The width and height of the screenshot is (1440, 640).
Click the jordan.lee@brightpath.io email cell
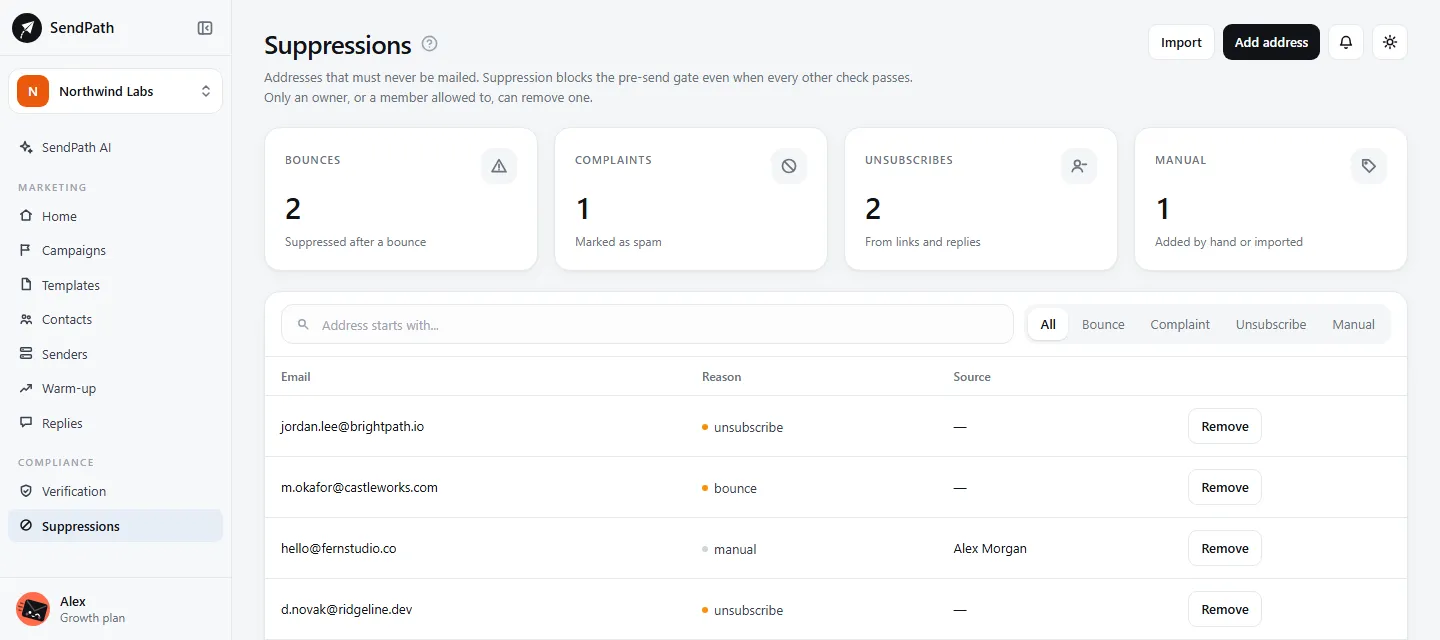coord(352,426)
